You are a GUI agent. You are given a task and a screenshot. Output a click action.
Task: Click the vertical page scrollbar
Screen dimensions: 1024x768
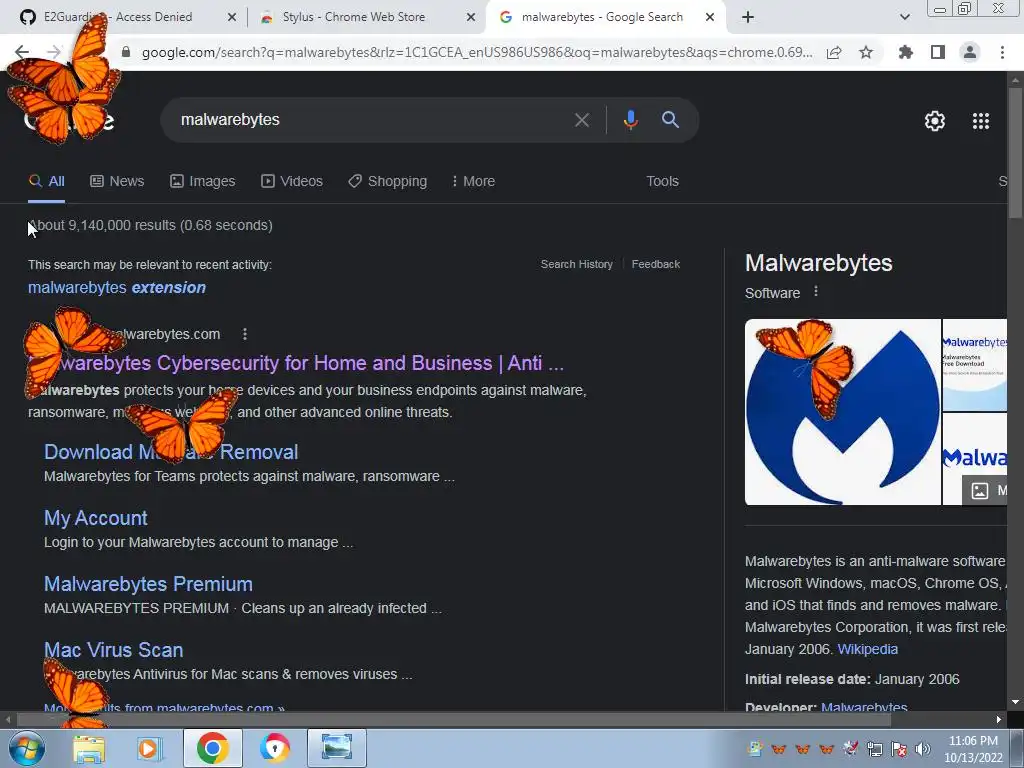tap(1016, 153)
